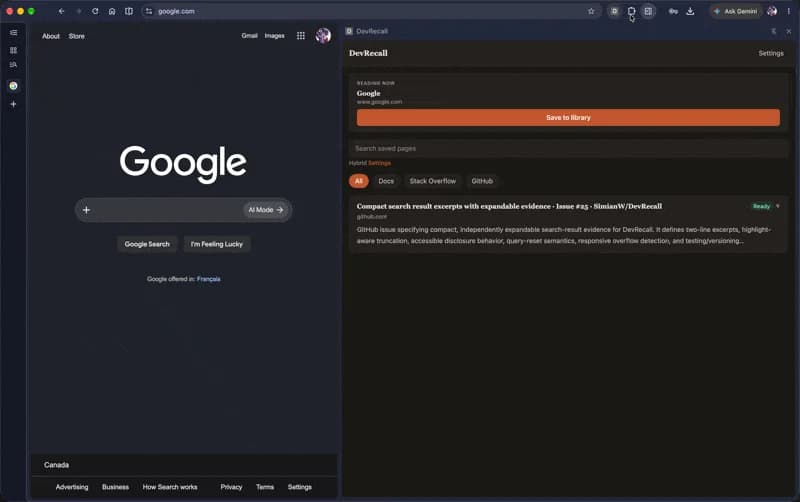Add a new tab with sidebar plus

(13, 104)
